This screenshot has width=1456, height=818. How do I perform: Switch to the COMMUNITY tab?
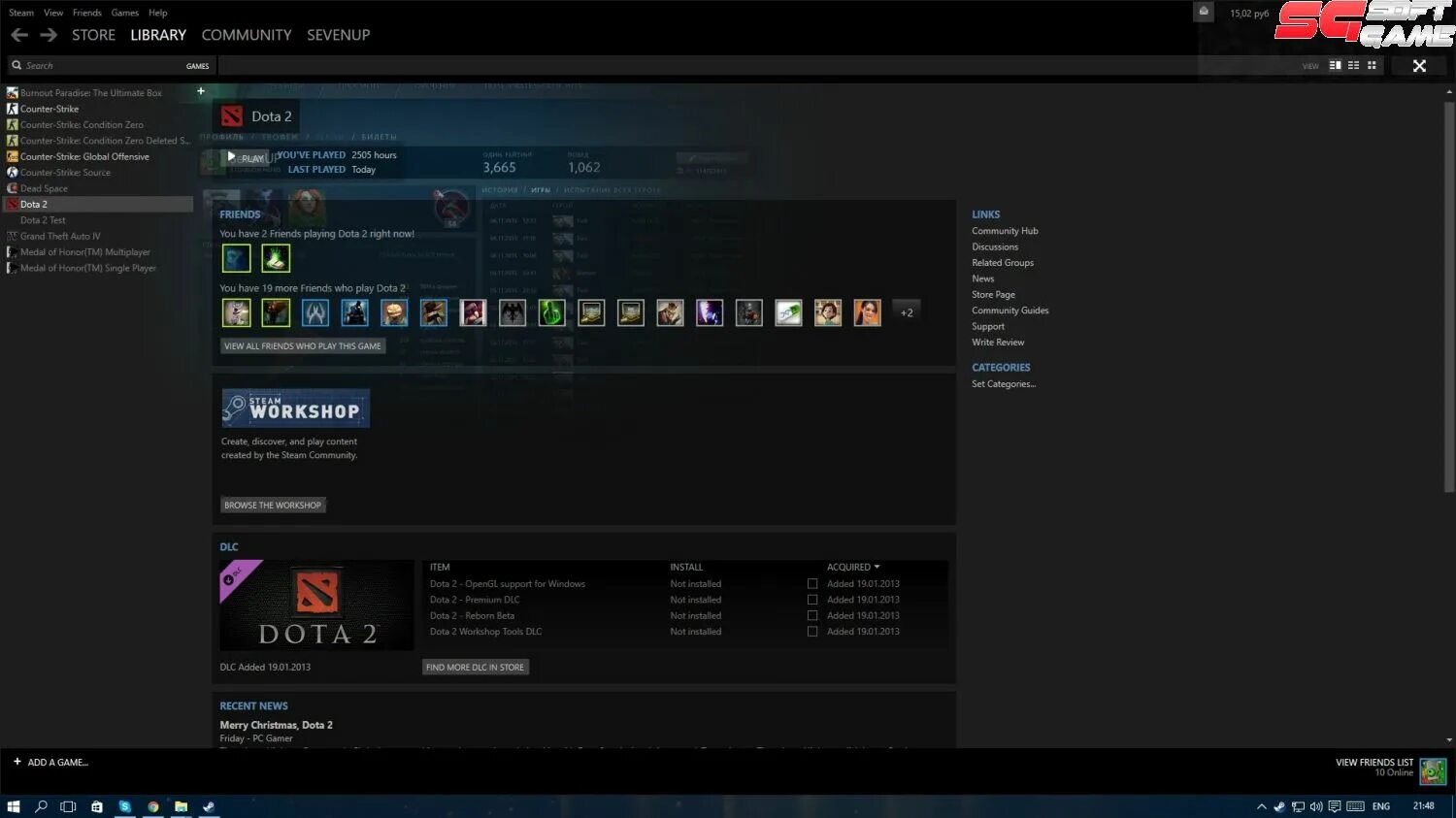pyautogui.click(x=247, y=35)
